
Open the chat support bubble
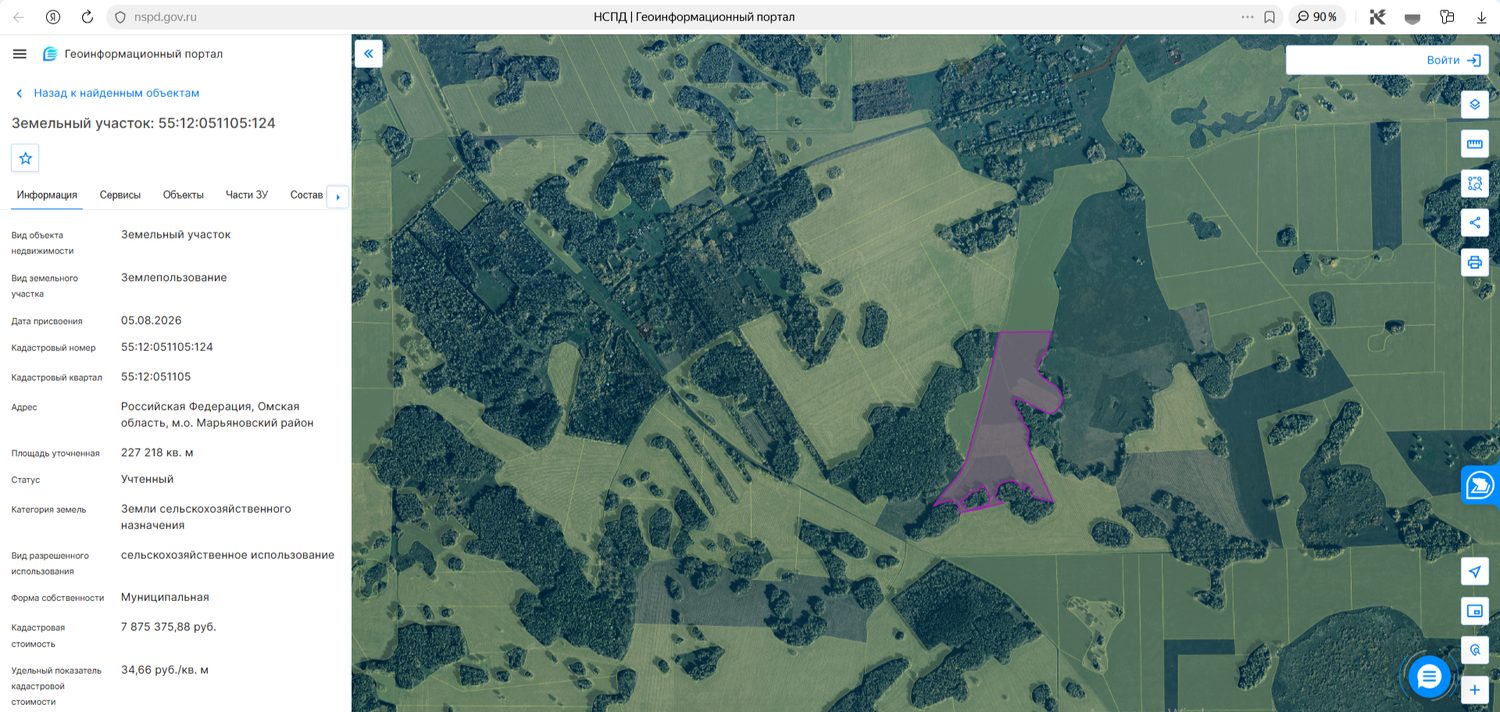pyautogui.click(x=1429, y=677)
